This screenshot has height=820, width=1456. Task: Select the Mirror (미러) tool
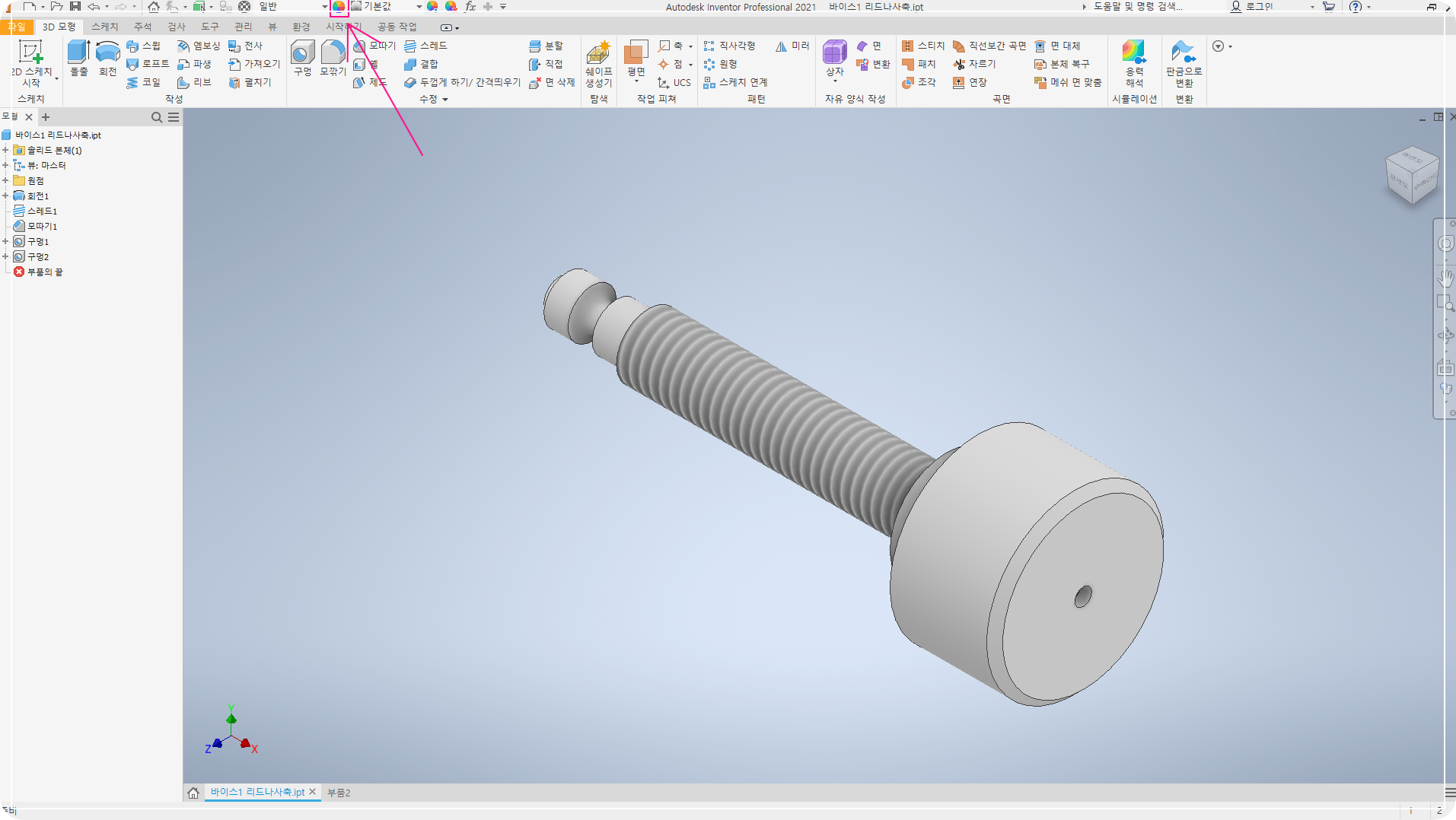pos(792,46)
